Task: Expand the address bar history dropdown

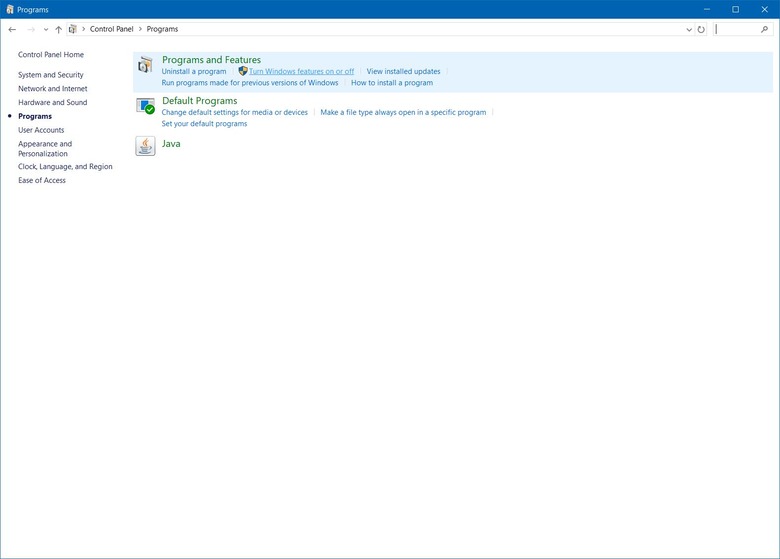Action: click(689, 29)
